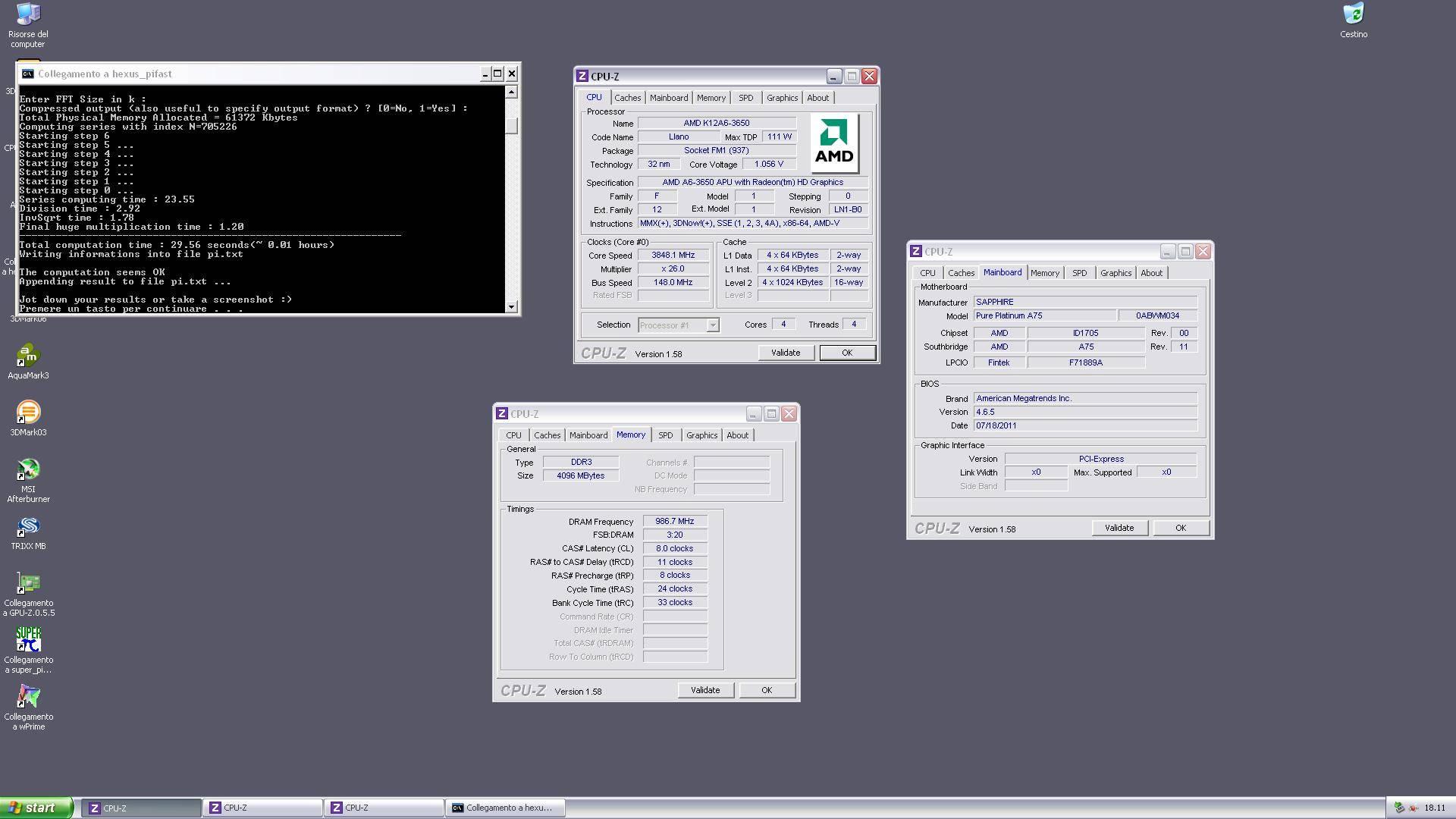Open Collegamento a super_pi shortcut

click(28, 651)
